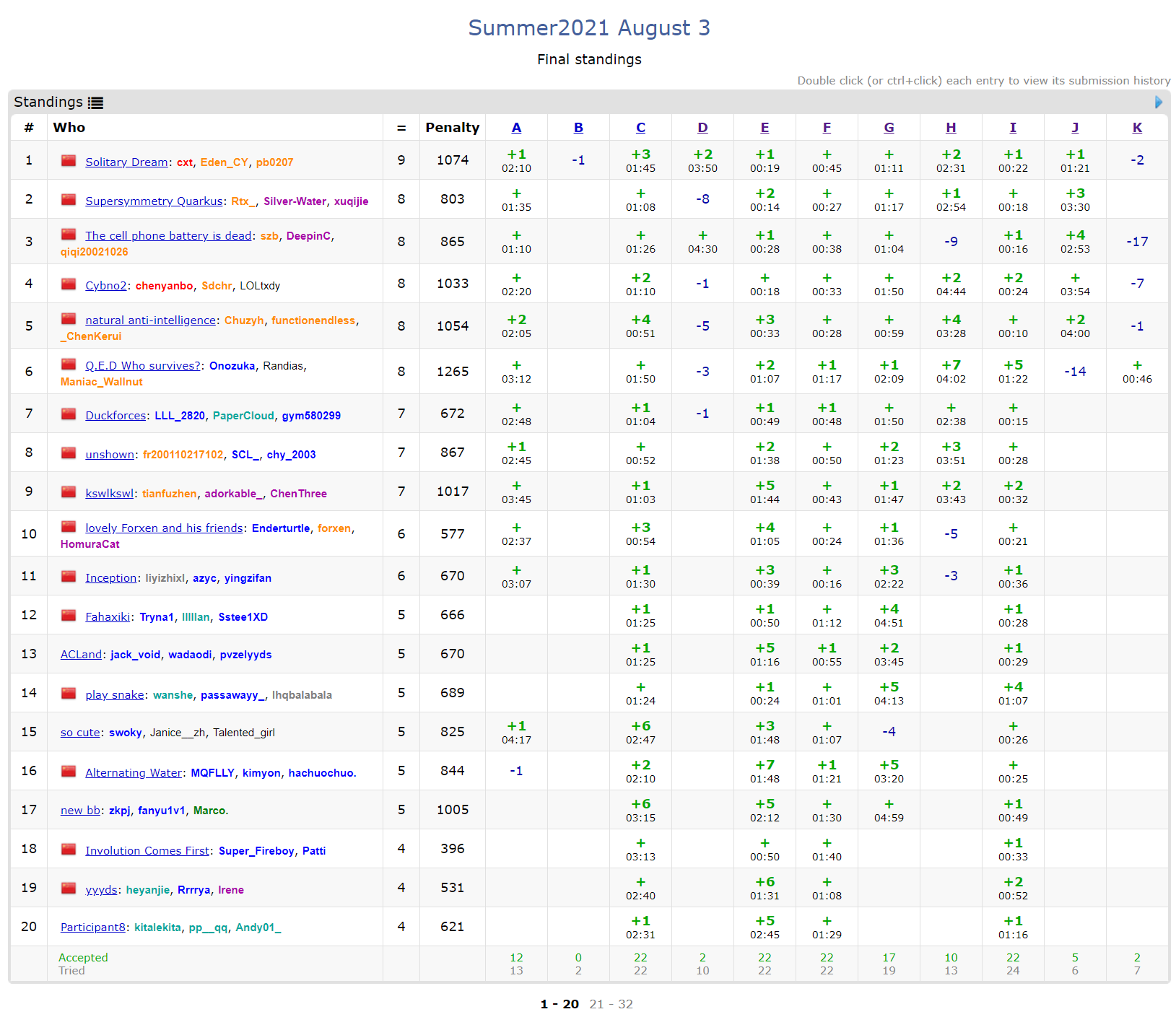Image resolution: width=1176 pixels, height=1030 pixels.
Task: Open problem A column link
Action: click(516, 128)
